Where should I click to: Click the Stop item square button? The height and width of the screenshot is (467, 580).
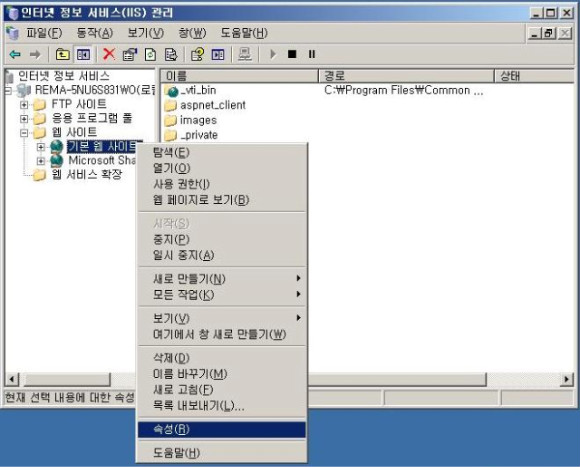click(x=292, y=54)
